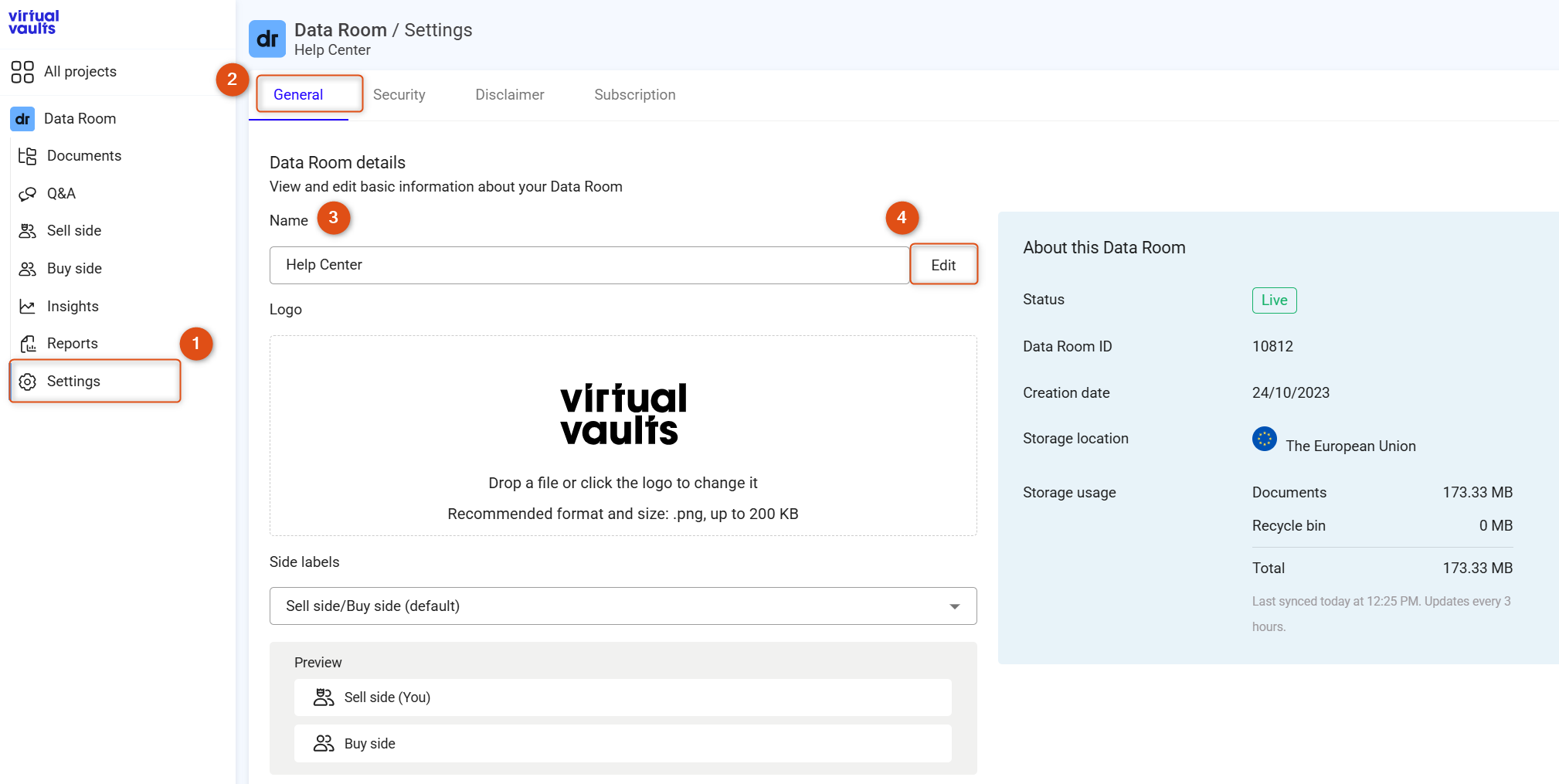Click the Recycle bin 0 MB value
The image size is (1559, 784).
tap(1496, 526)
